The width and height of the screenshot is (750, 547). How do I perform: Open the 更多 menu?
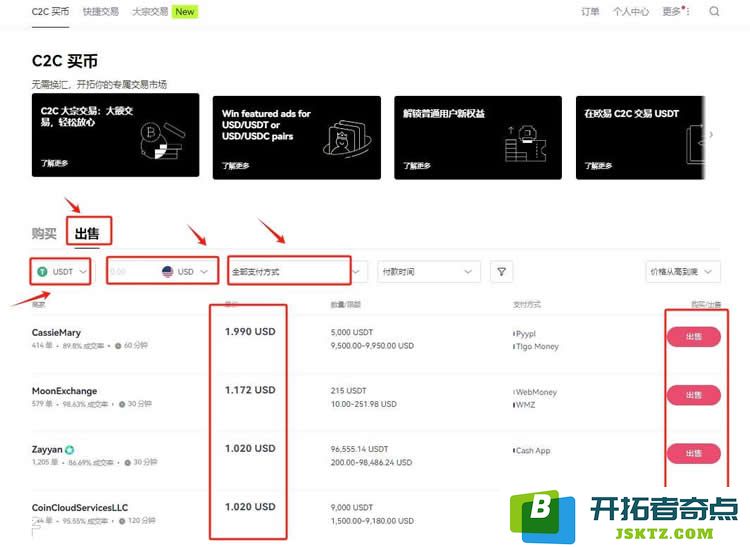(672, 11)
